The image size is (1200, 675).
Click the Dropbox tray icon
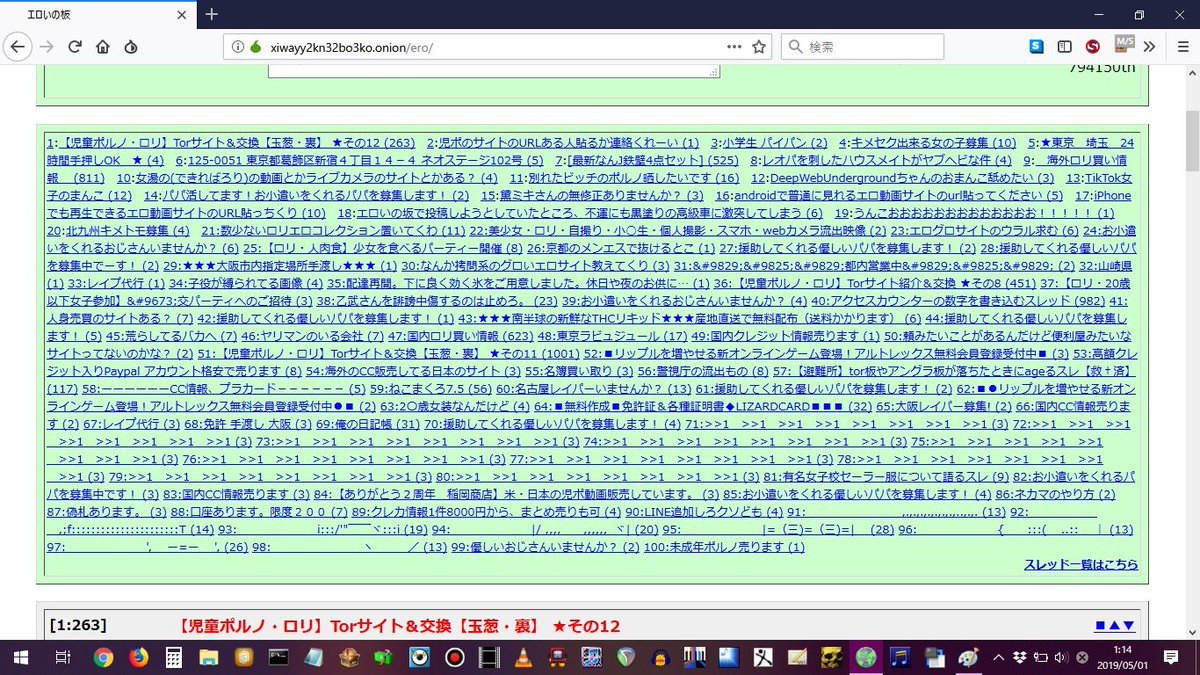tap(1022, 657)
